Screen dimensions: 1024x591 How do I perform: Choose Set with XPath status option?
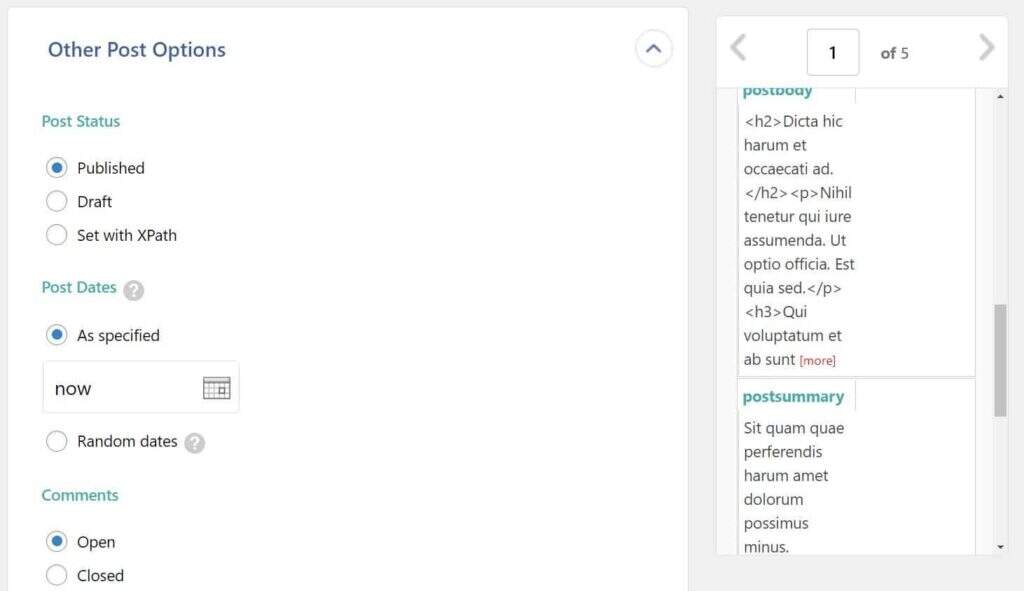click(57, 235)
